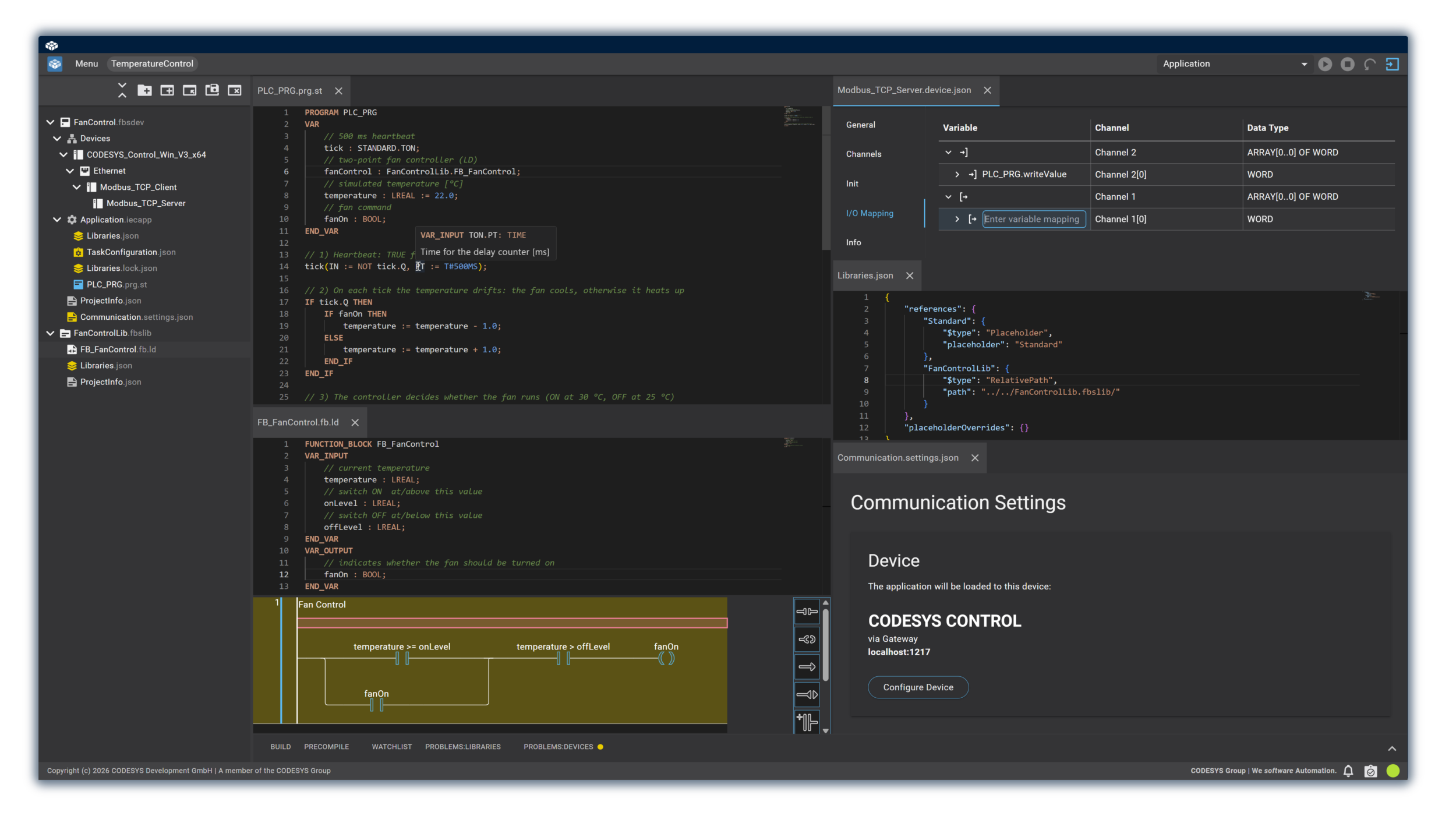The image size is (1456, 823).
Task: Open the PROBLEMS:LIBRARIES tab
Action: pos(462,747)
